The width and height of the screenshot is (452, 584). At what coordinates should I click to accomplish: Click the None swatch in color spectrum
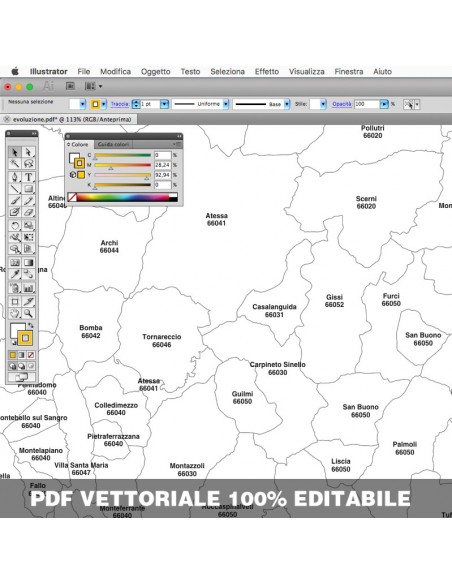click(x=72, y=197)
